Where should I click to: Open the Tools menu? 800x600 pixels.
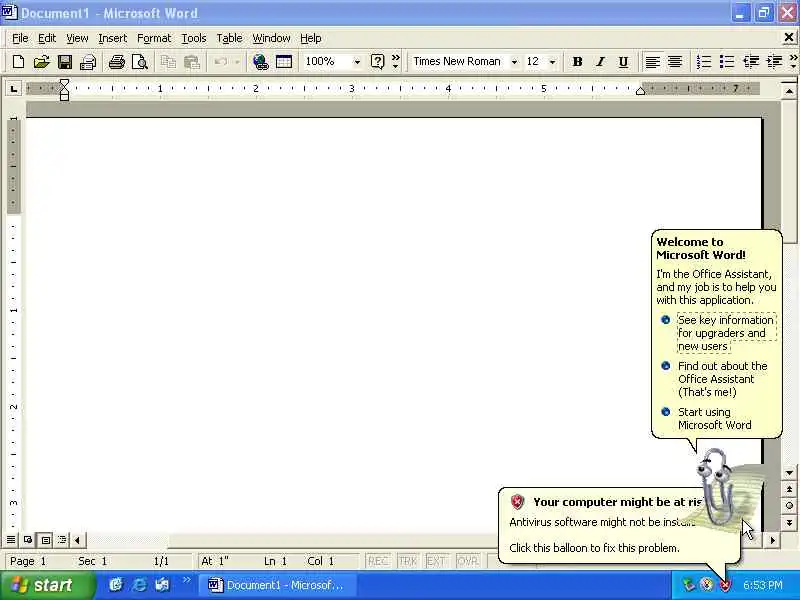click(194, 38)
